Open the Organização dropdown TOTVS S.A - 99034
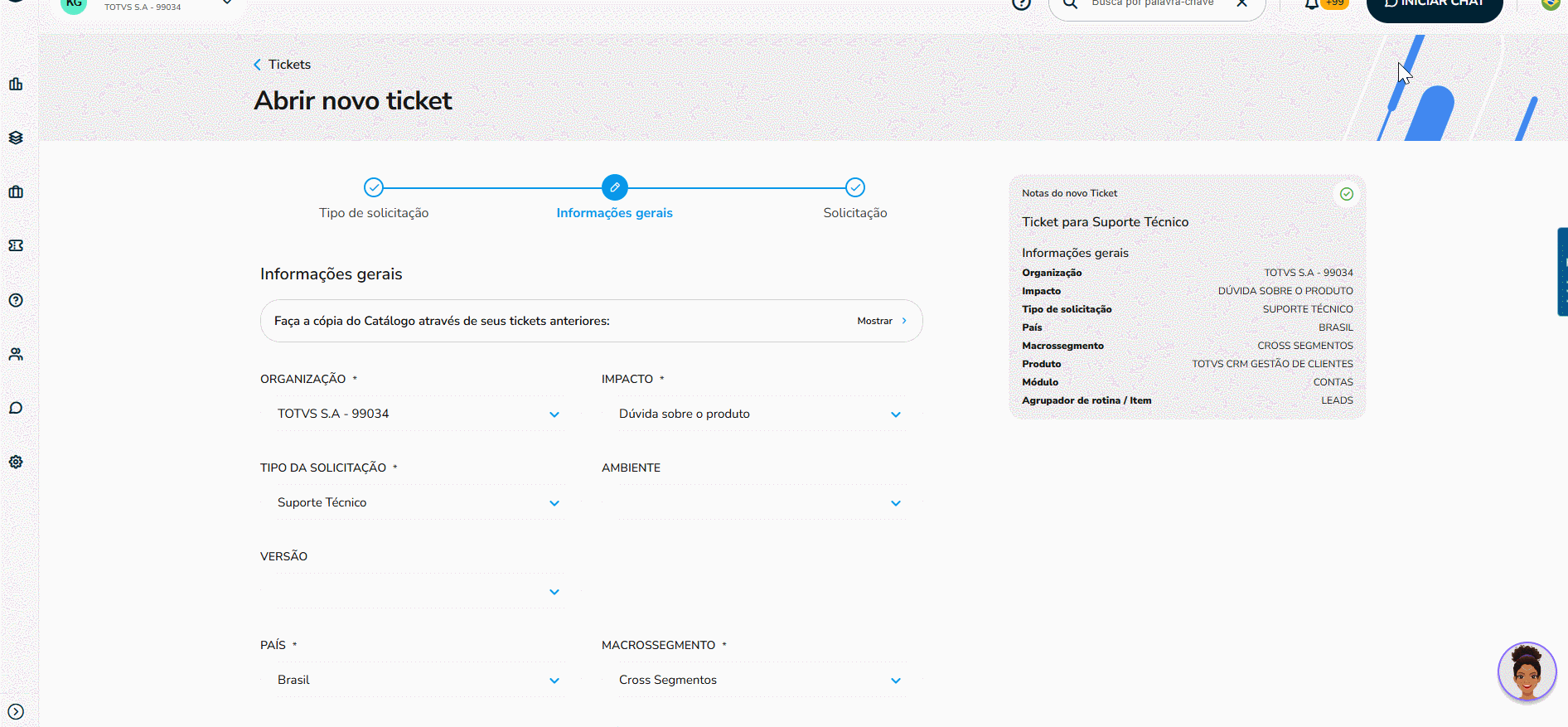The image size is (1568, 727). 419,414
